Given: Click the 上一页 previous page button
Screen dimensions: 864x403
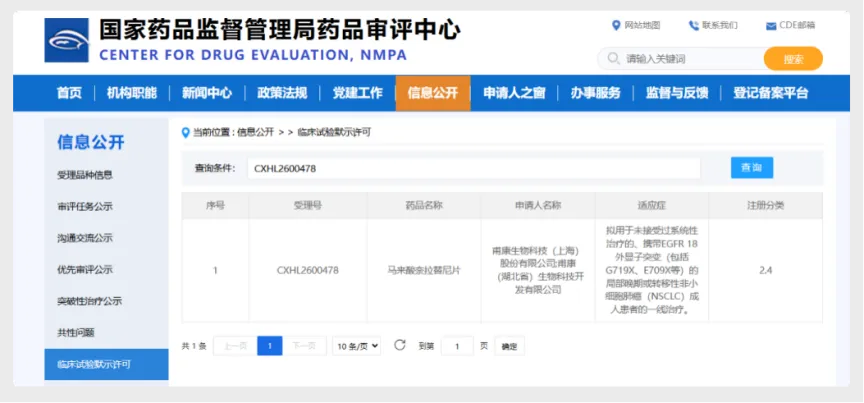Looking at the screenshot, I should click(x=235, y=346).
